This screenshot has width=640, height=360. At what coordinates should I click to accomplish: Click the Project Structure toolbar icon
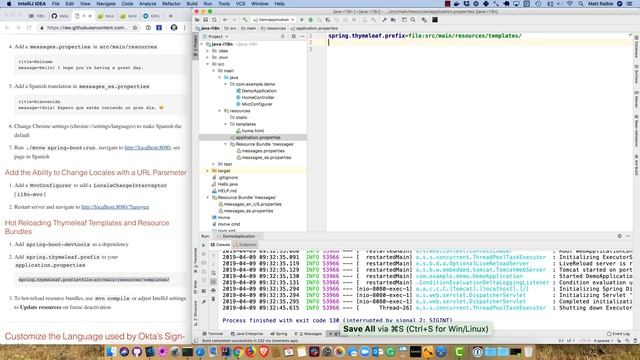(x=393, y=20)
